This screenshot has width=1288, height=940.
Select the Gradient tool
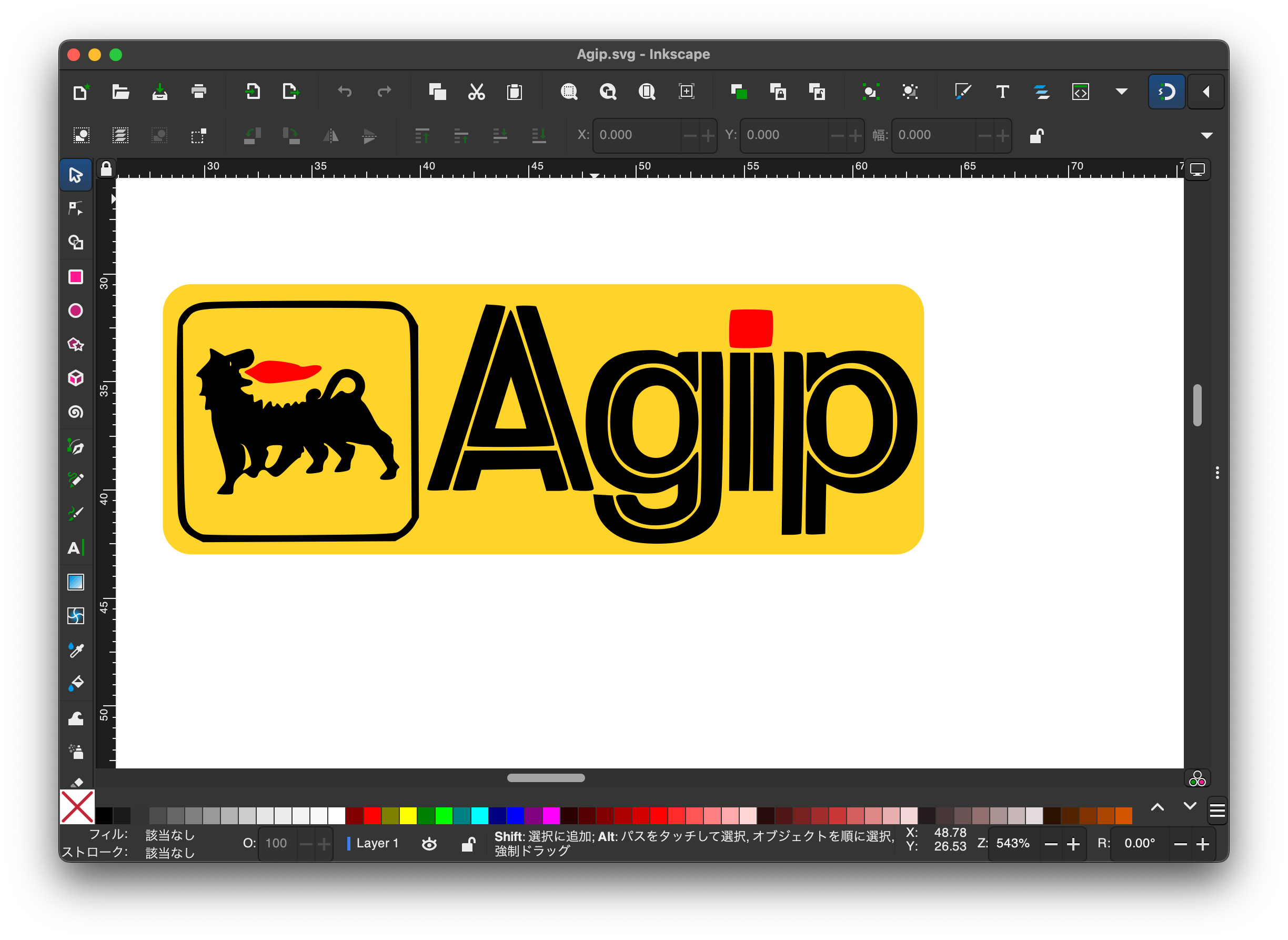[76, 582]
